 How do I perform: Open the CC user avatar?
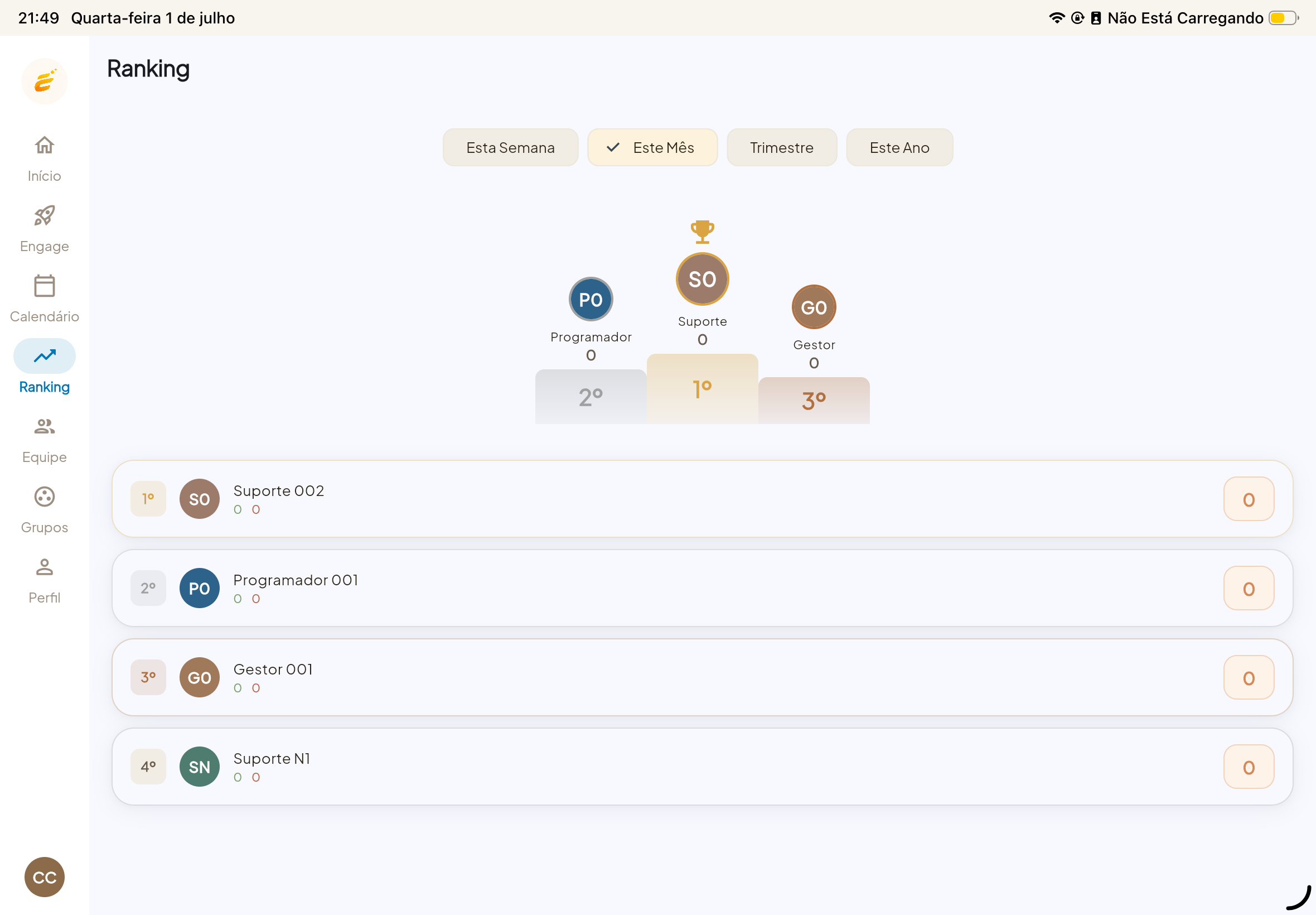click(x=45, y=877)
